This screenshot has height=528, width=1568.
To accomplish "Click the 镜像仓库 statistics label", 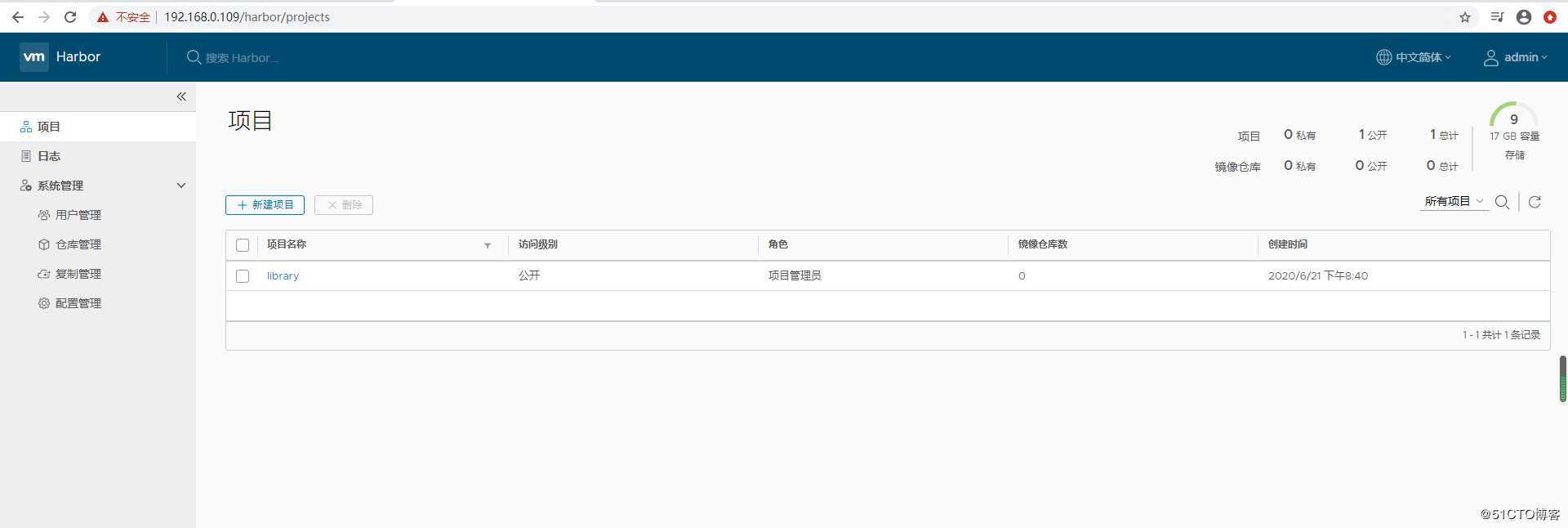I will click(x=1237, y=167).
